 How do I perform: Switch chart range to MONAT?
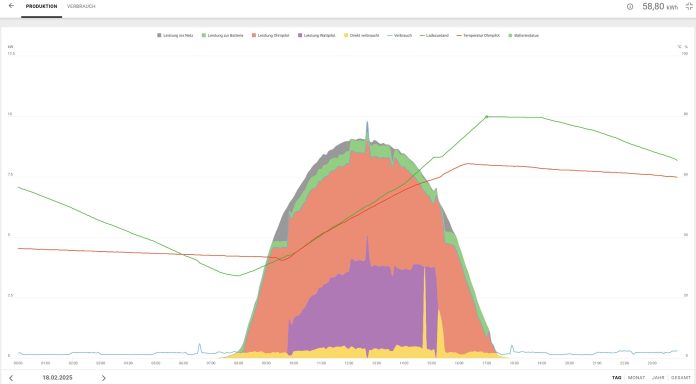[x=636, y=378]
